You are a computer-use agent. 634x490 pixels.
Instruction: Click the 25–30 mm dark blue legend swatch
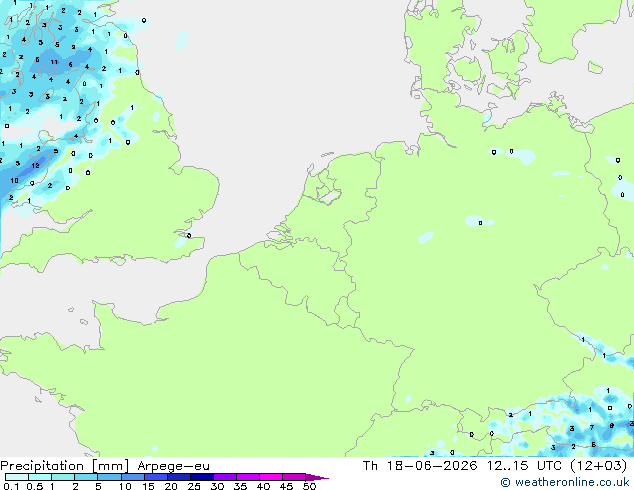(201, 477)
